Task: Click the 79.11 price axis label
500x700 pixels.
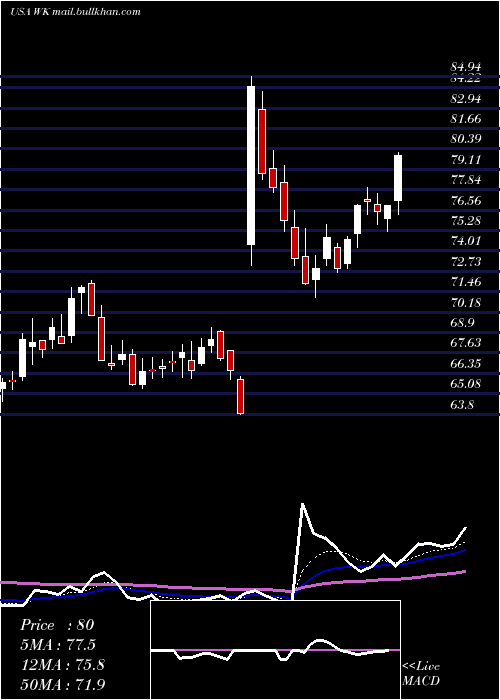Action: click(466, 160)
